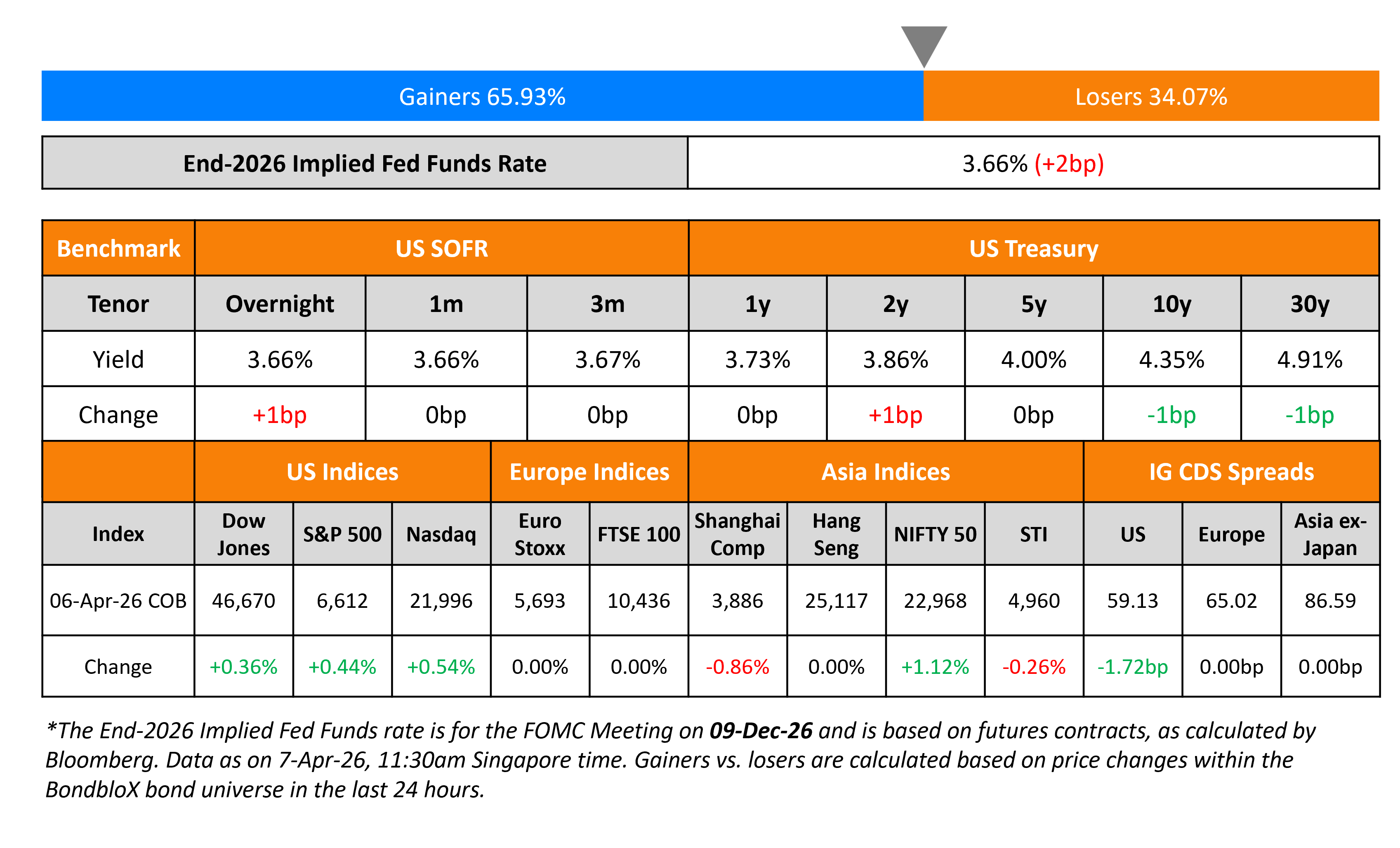
Task: Select the End-2026 Implied Fed Funds Rate label
Action: click(x=365, y=163)
